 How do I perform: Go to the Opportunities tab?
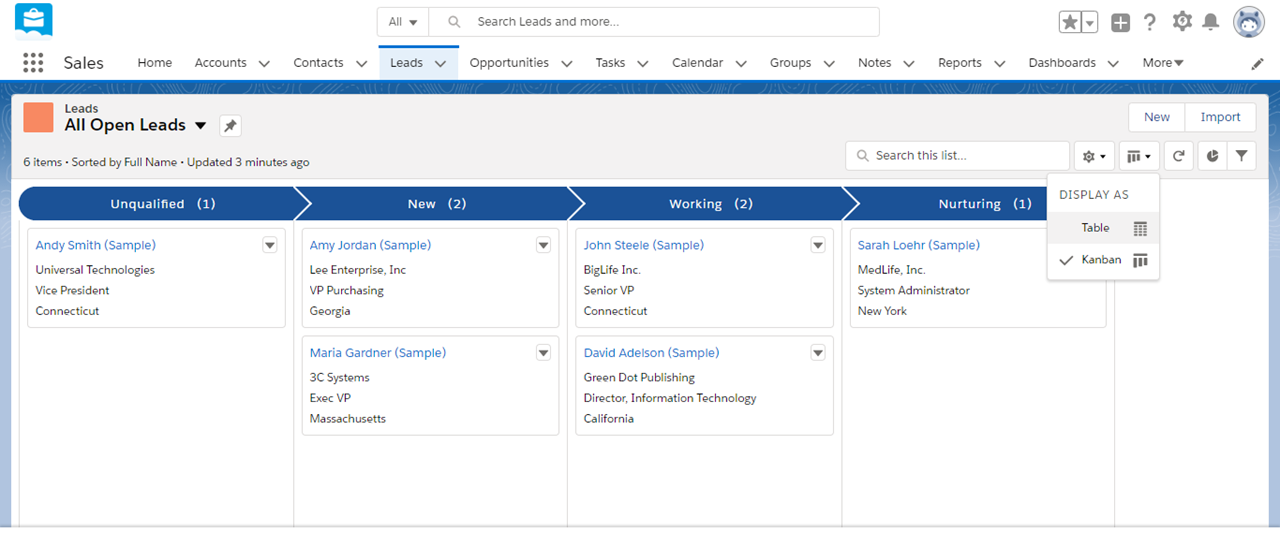(509, 63)
